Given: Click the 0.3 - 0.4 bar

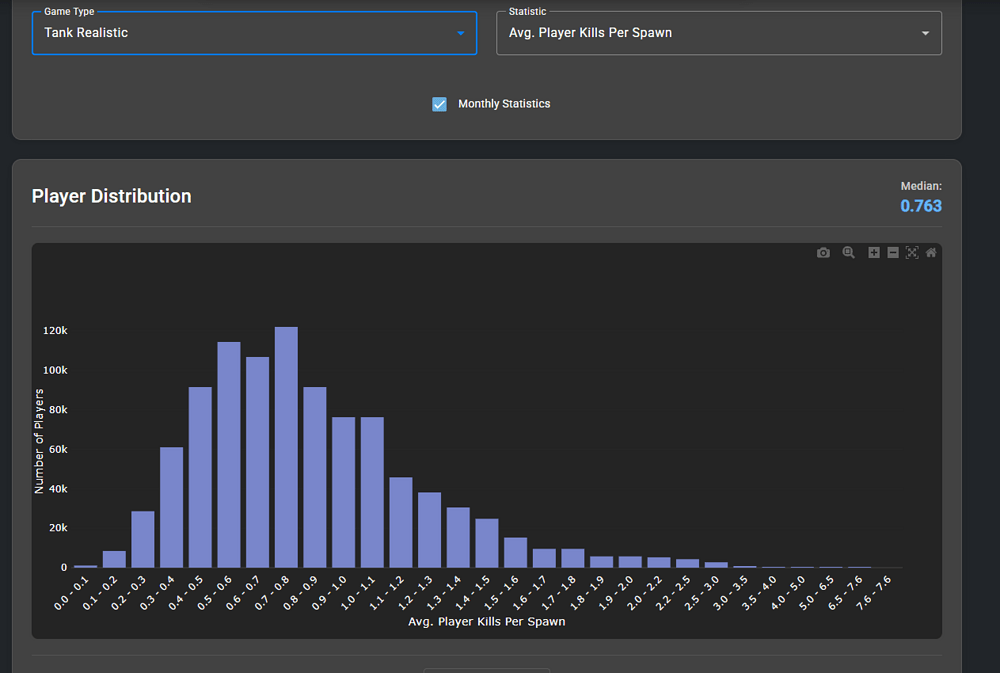Looking at the screenshot, I should (172, 507).
